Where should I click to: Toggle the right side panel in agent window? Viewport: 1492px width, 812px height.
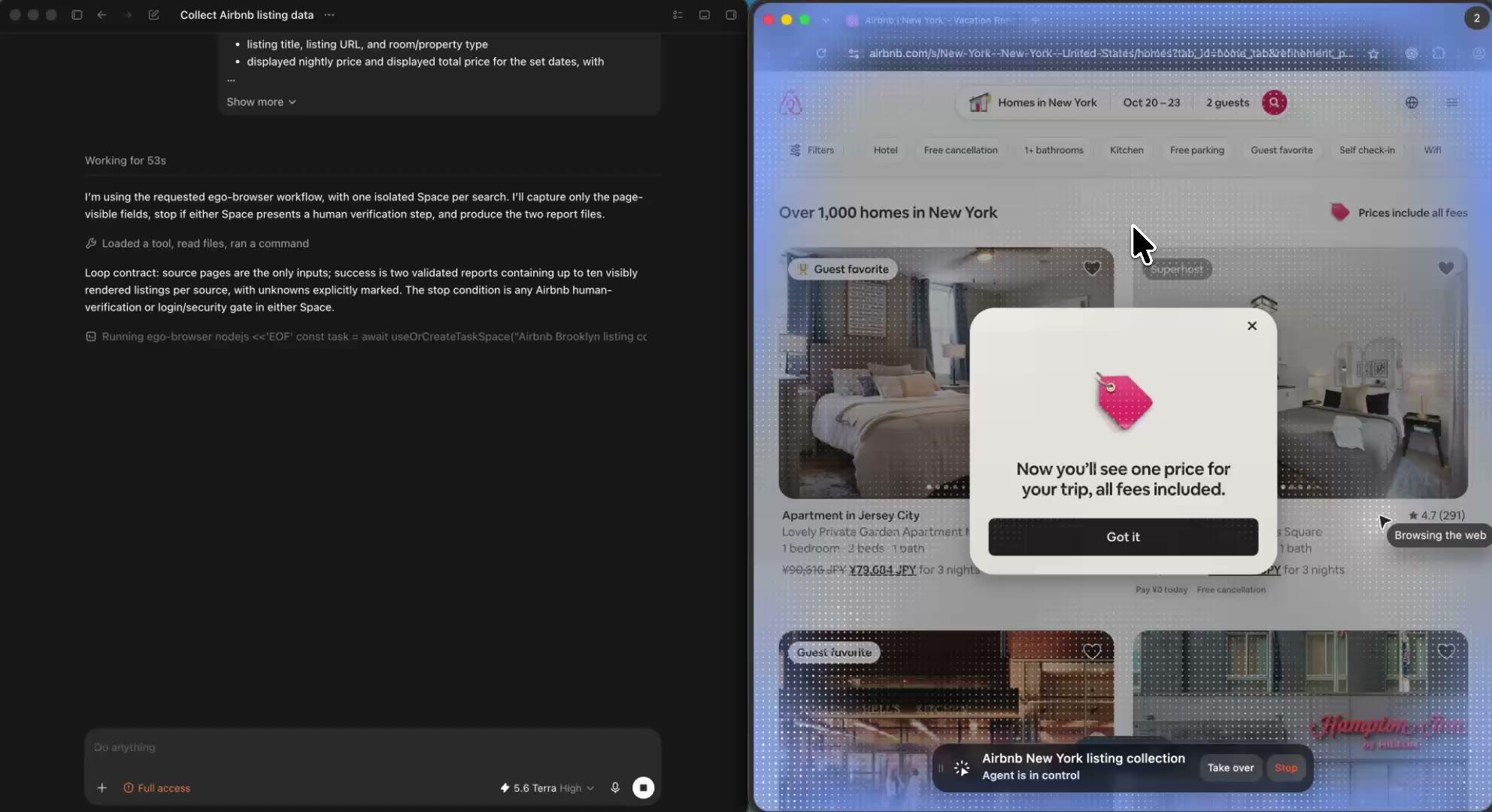point(731,15)
